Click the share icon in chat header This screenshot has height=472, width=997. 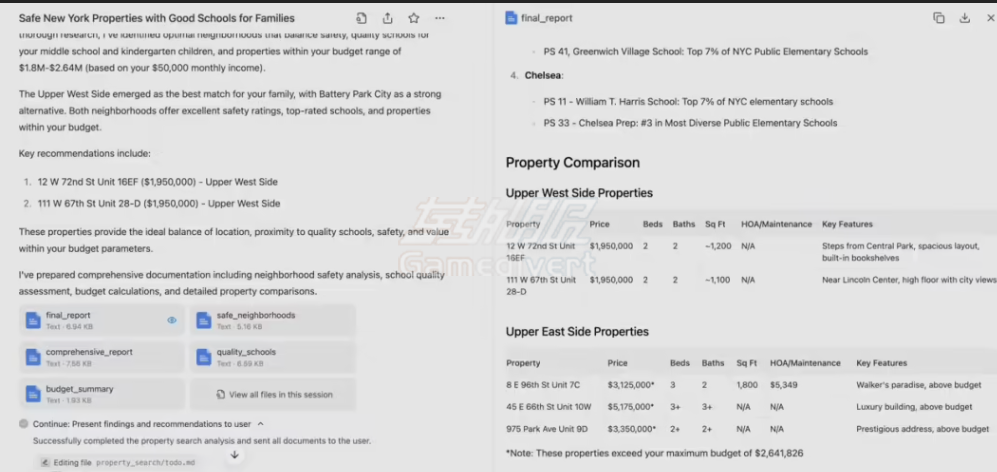pos(387,18)
